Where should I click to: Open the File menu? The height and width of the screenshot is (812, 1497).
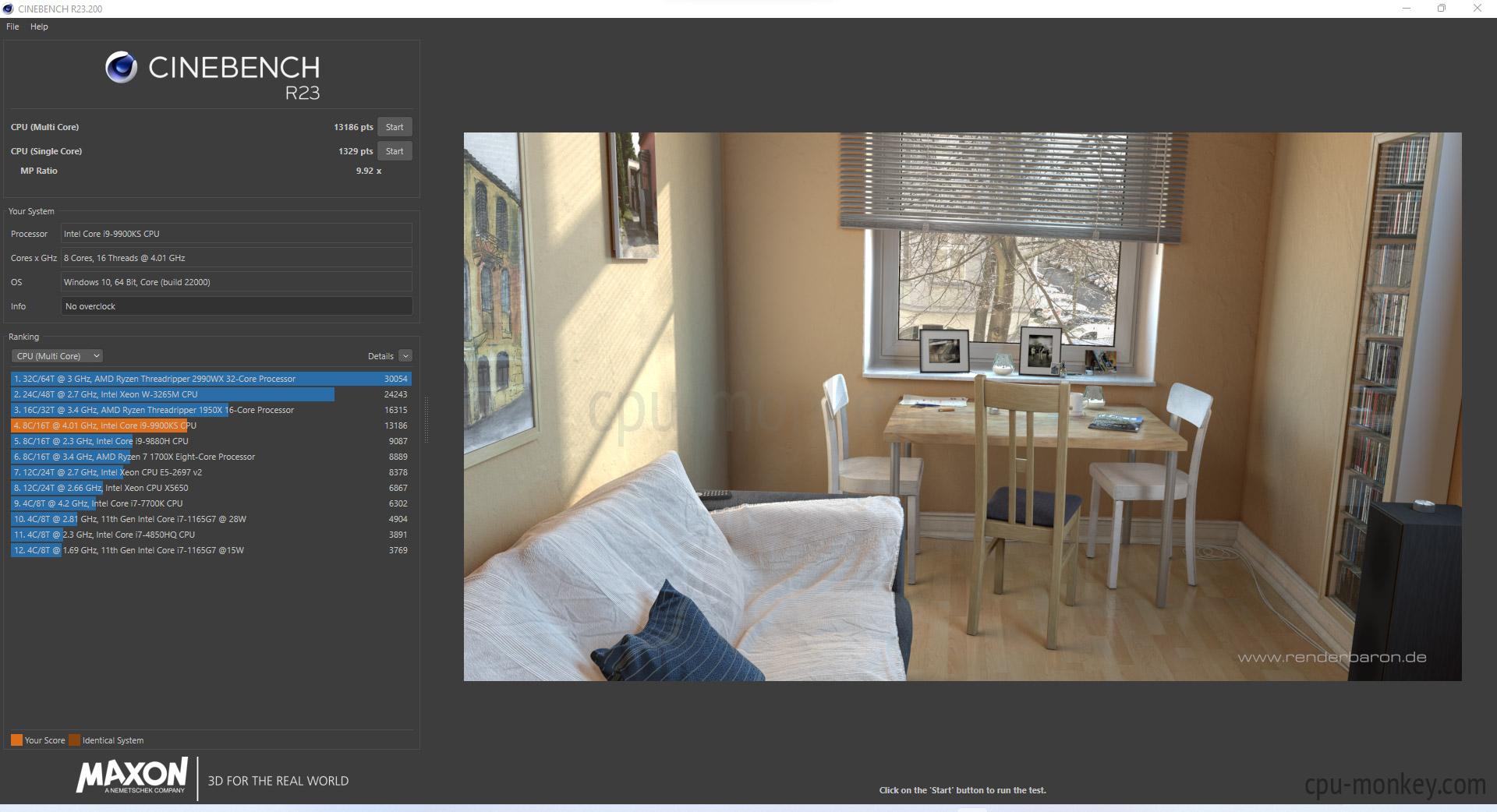[x=12, y=26]
